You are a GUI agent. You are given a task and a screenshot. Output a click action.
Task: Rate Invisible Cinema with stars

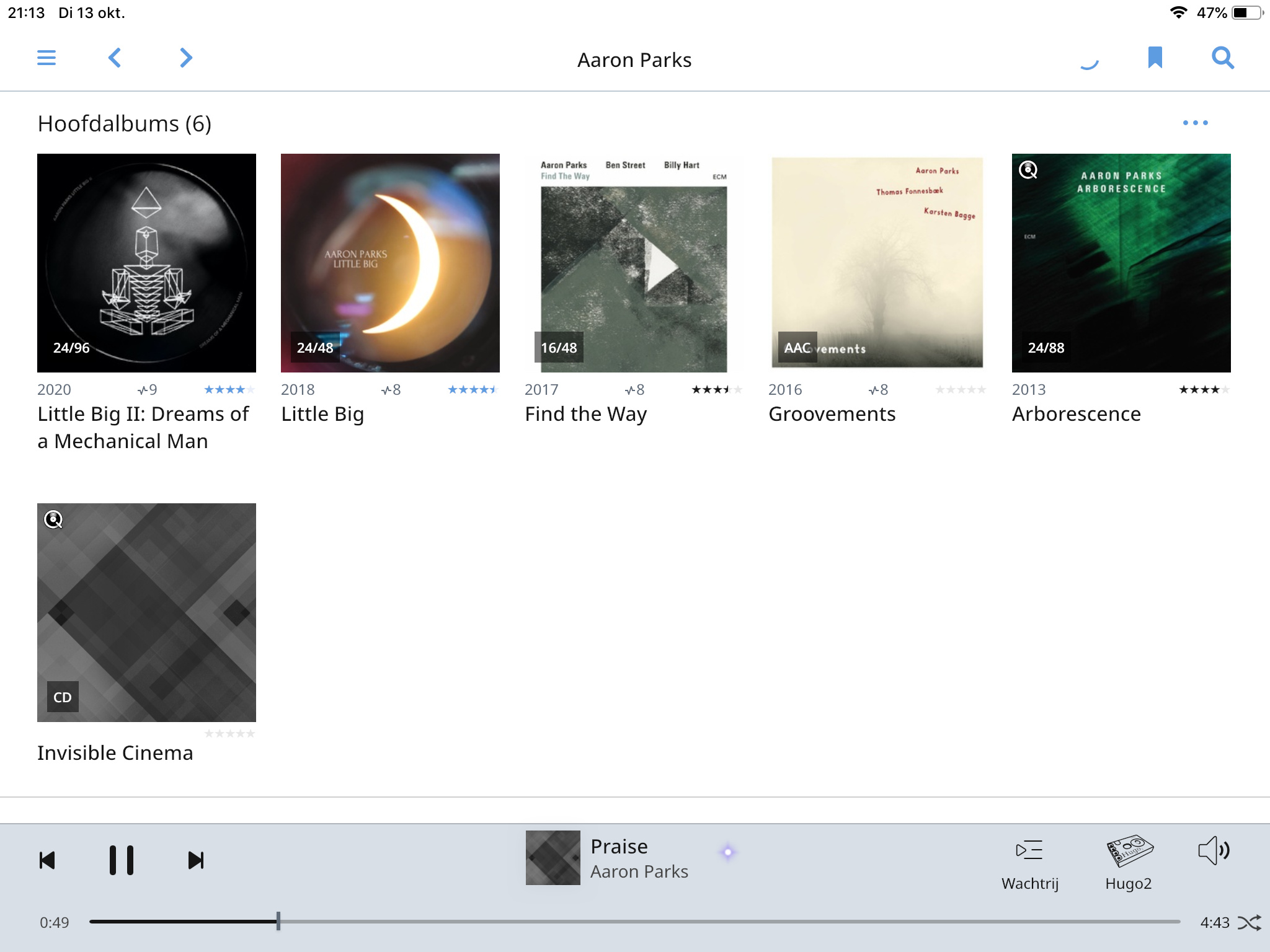click(229, 733)
